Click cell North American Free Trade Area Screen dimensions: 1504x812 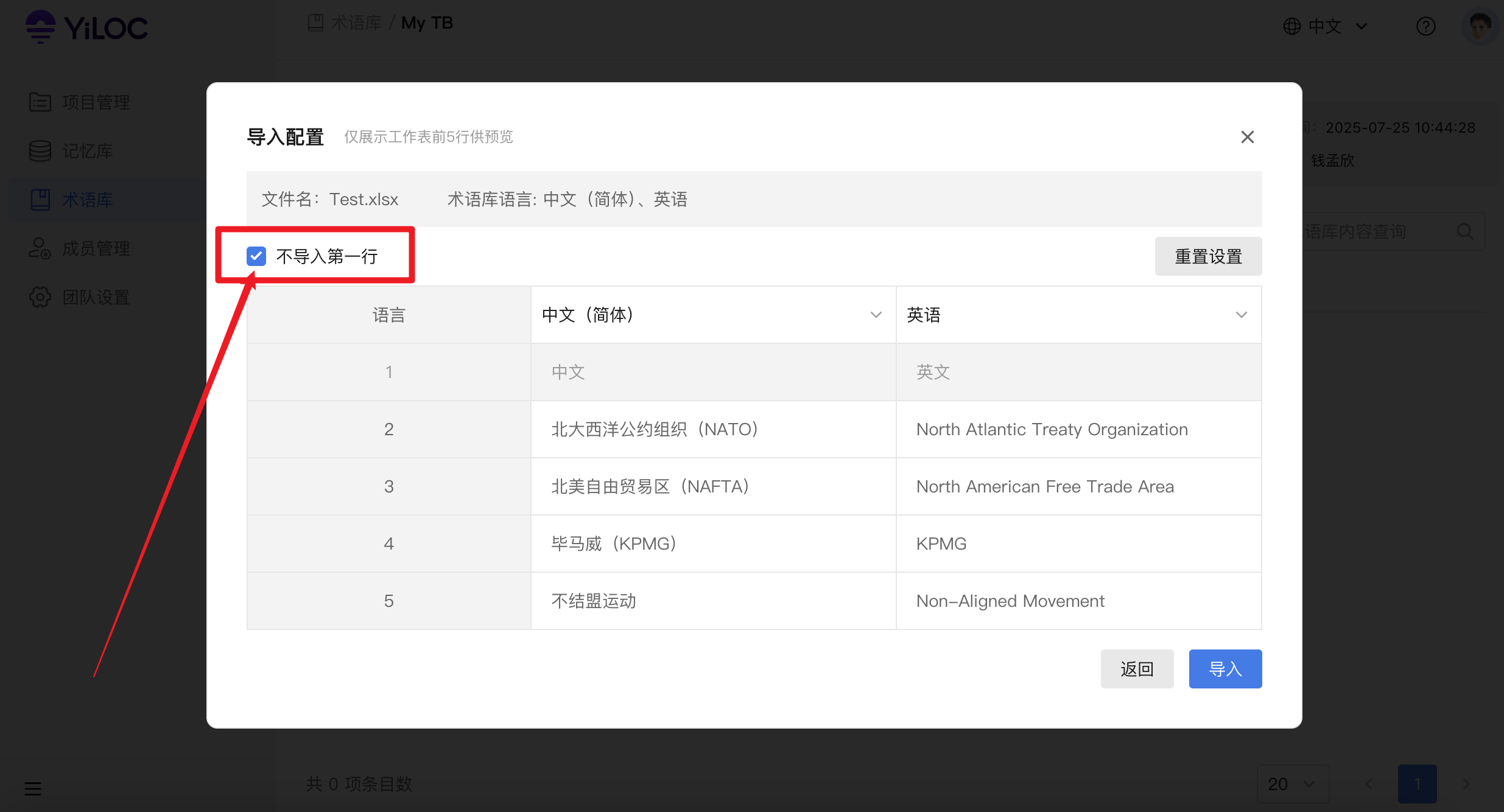point(1078,486)
